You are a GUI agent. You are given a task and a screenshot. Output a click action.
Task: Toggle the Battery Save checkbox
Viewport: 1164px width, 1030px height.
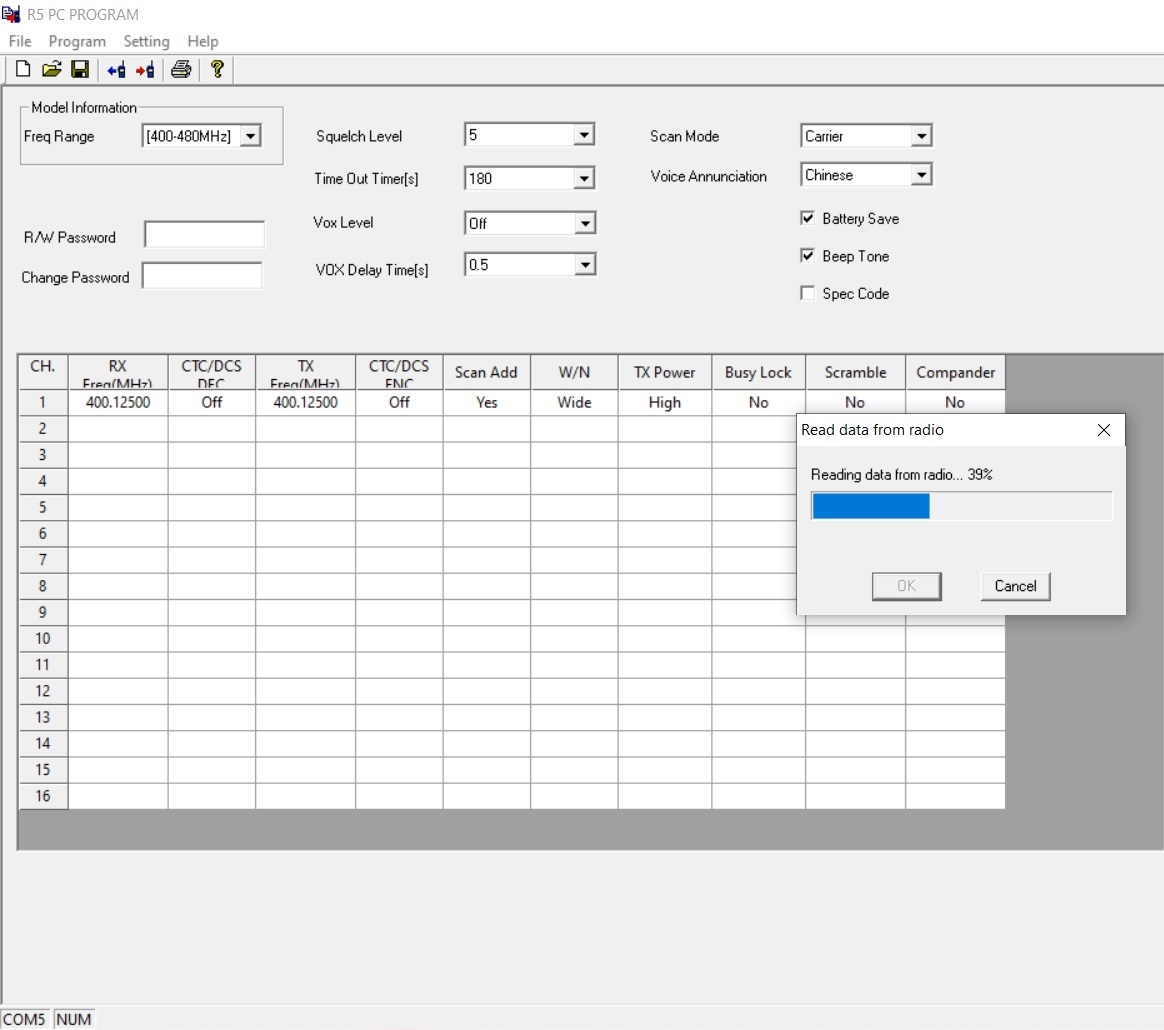pyautogui.click(x=808, y=218)
